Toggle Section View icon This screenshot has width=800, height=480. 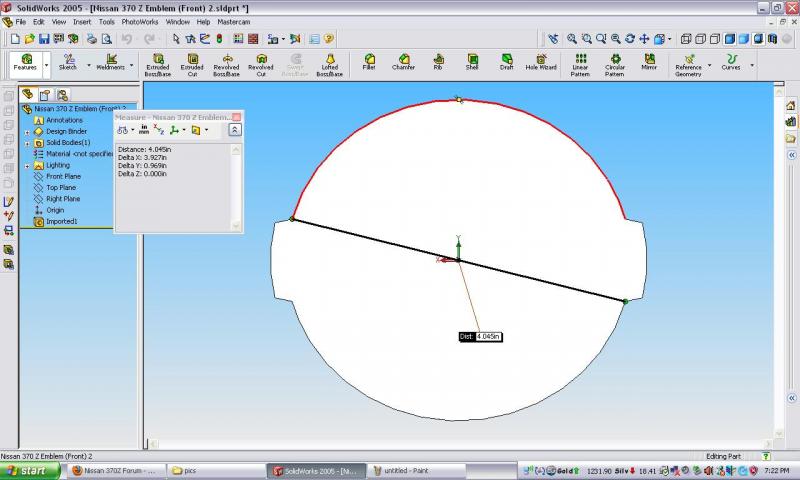pos(772,39)
